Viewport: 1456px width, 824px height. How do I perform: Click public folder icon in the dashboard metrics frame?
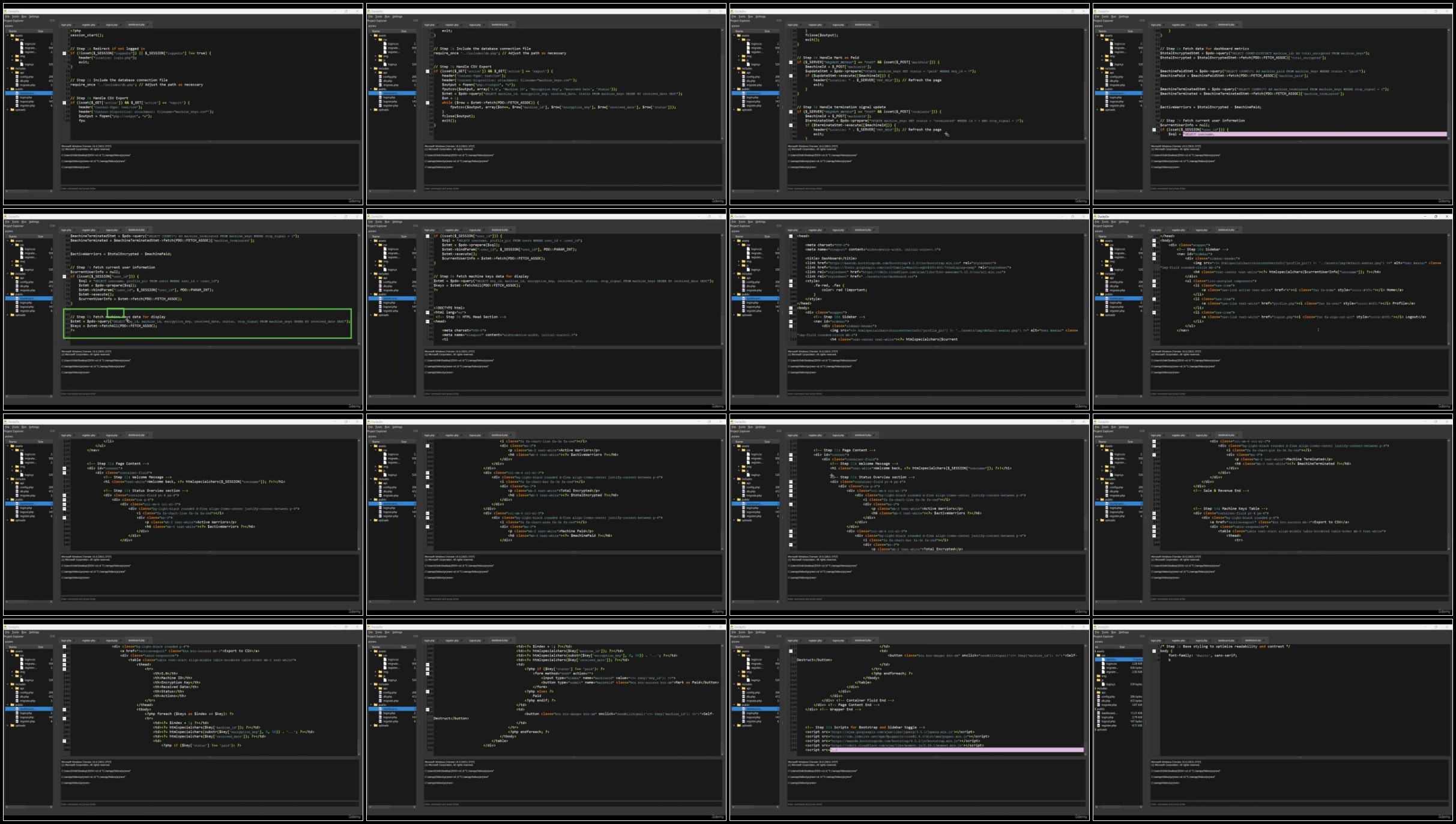(x=1102, y=89)
